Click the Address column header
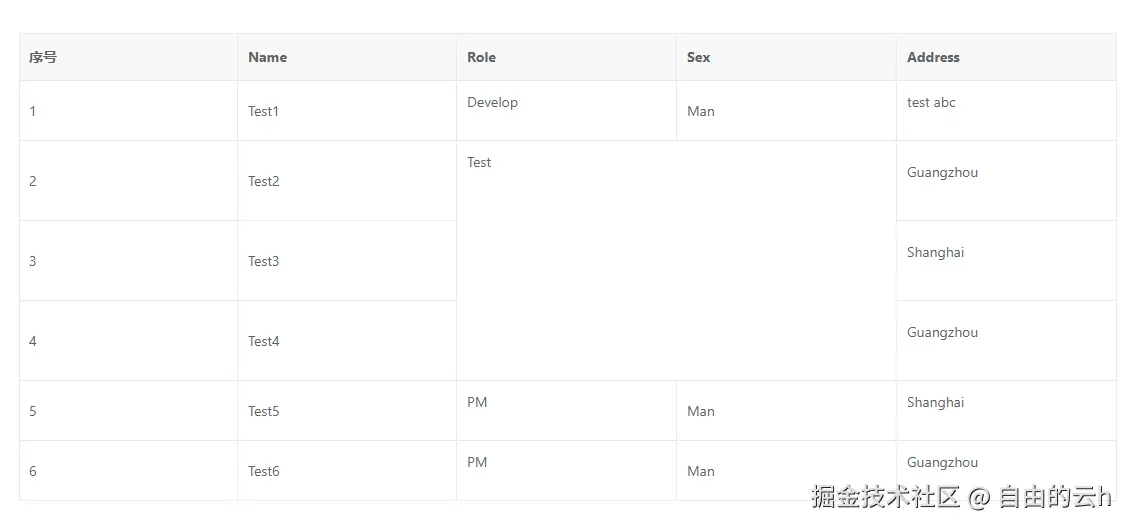Viewport: 1130px width, 528px height. click(933, 58)
